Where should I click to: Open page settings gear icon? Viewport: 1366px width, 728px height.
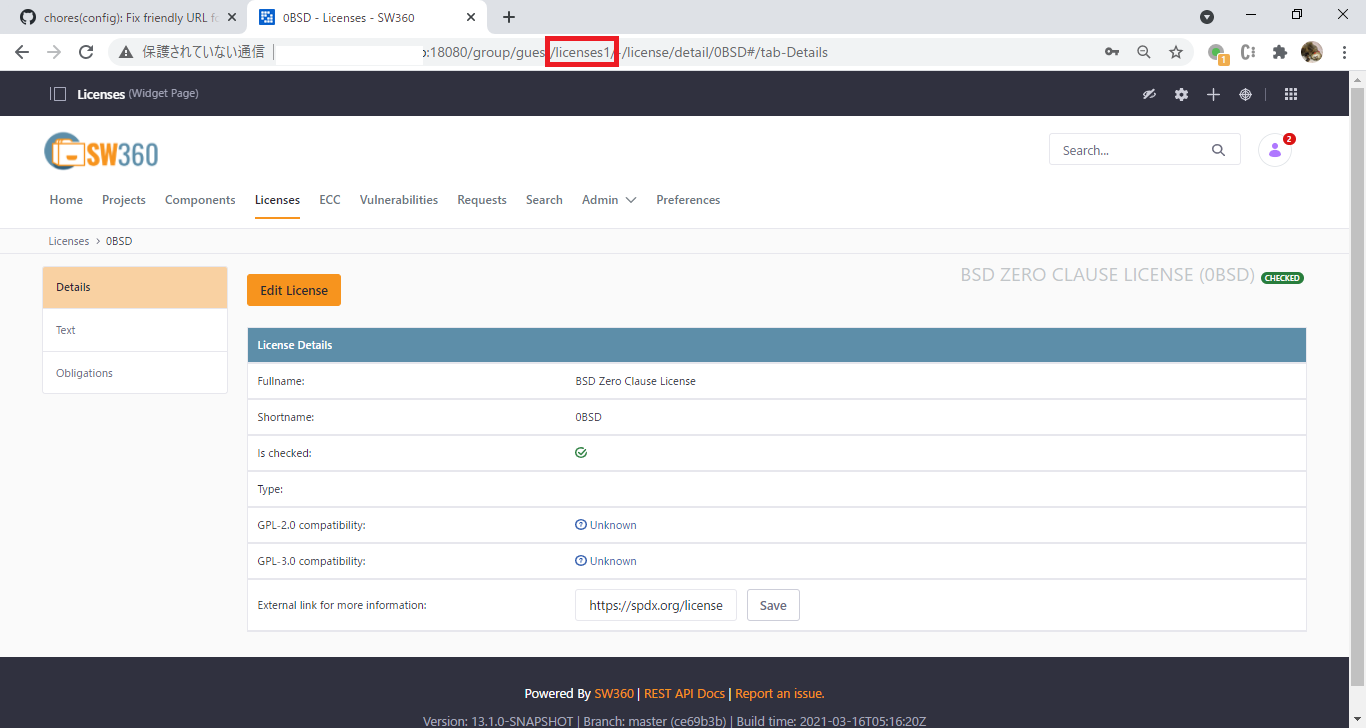1182,94
